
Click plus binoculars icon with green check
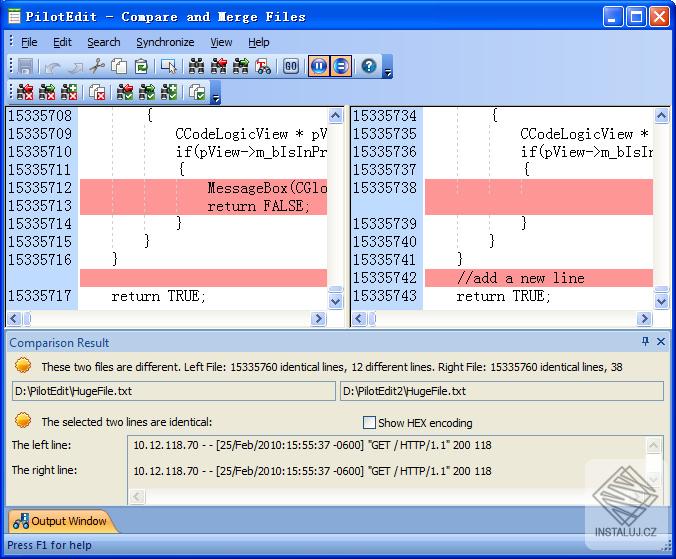click(169, 92)
